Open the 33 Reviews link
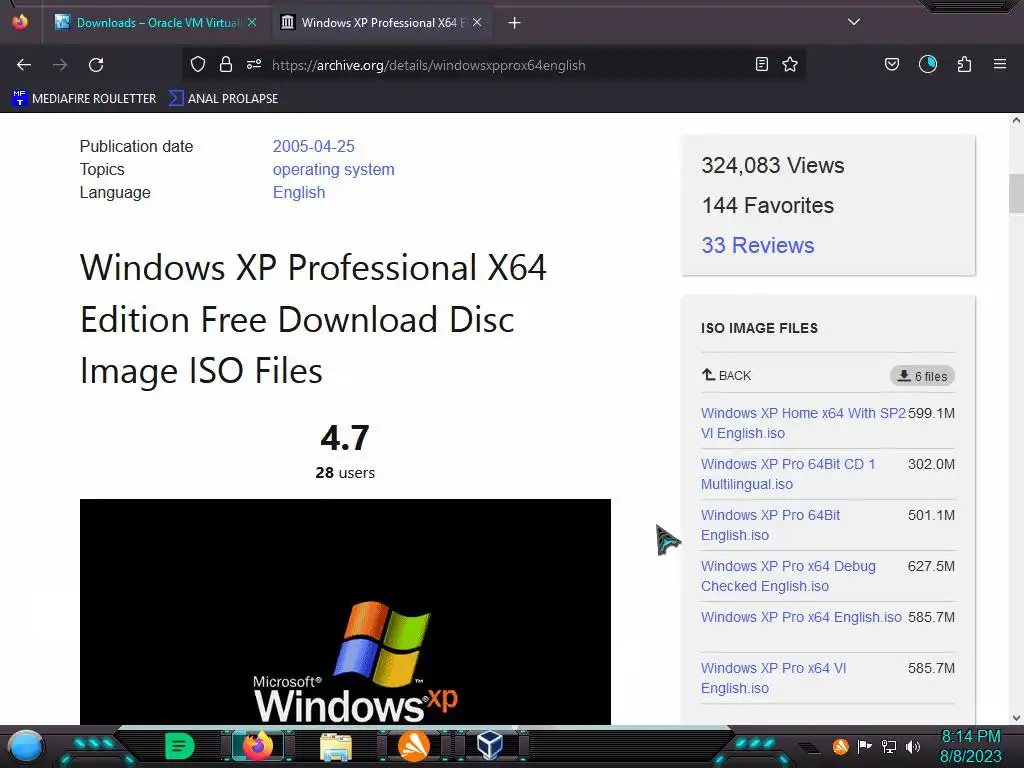 [x=758, y=246]
